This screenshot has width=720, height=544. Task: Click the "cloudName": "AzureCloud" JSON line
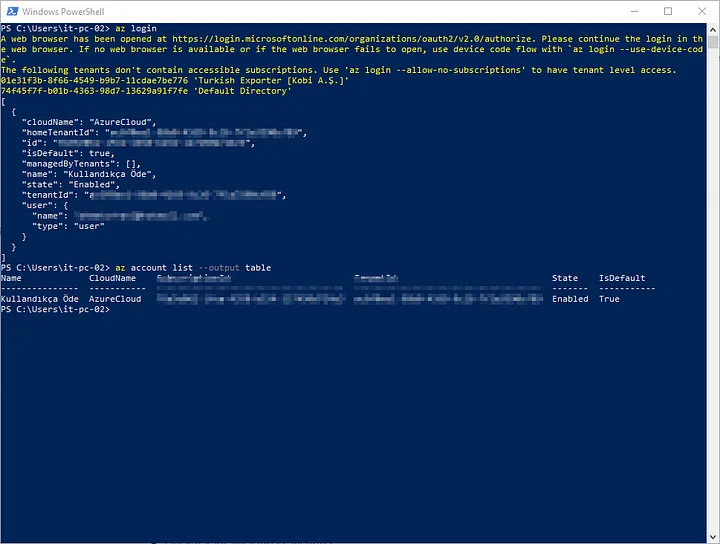click(88, 121)
